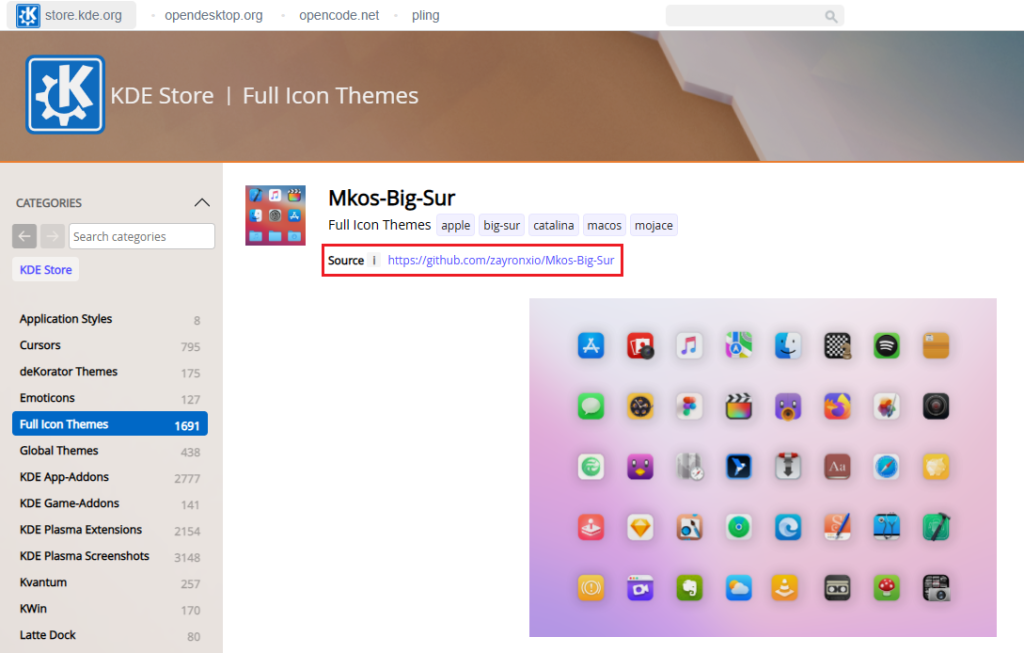Click the Sketch diamond icon in preview
Viewport: 1024px width, 653px height.
pos(640,527)
